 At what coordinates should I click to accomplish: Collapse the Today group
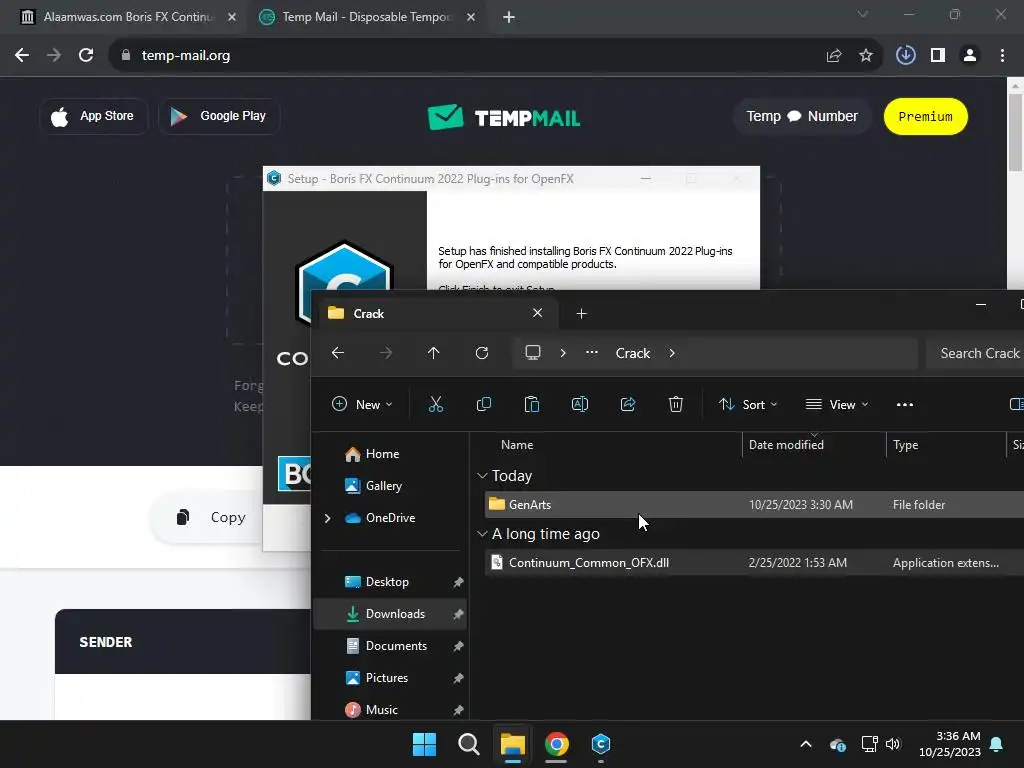point(482,475)
